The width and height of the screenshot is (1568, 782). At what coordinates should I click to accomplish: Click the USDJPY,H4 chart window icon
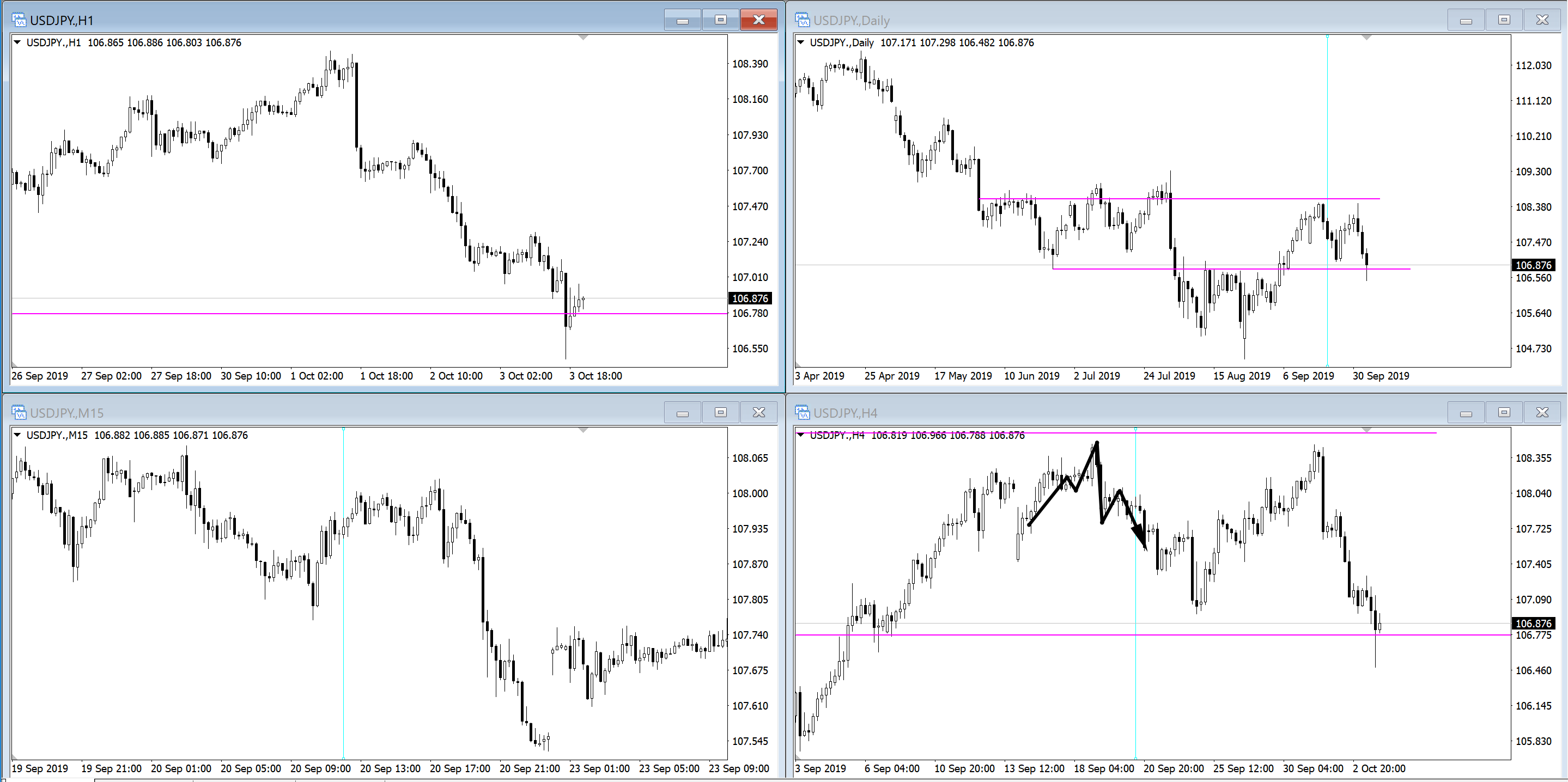point(803,413)
